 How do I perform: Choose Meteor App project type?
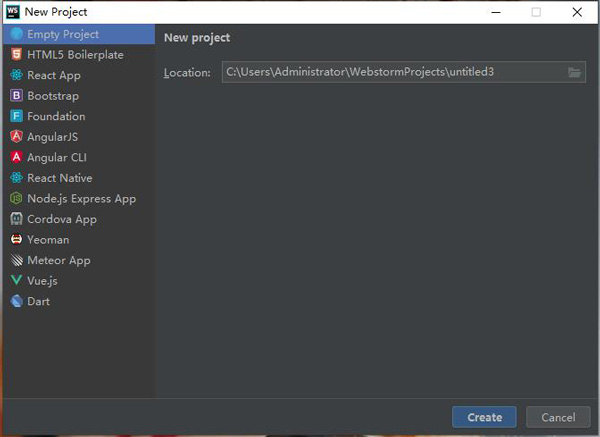coord(79,260)
